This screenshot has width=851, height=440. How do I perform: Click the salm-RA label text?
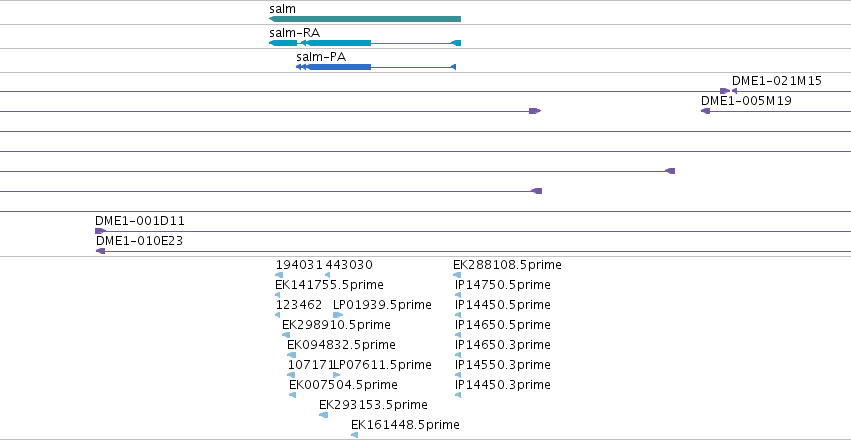pos(295,33)
